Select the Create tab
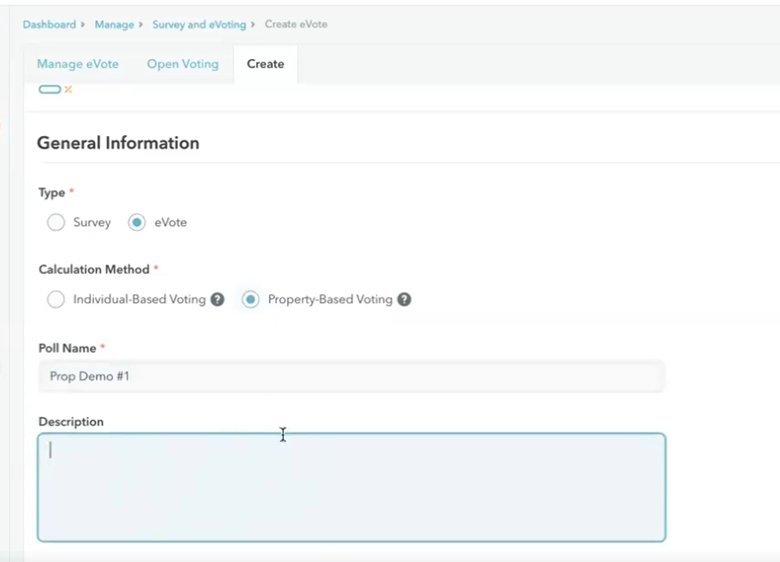Screen dimensions: 780x562 click(265, 64)
